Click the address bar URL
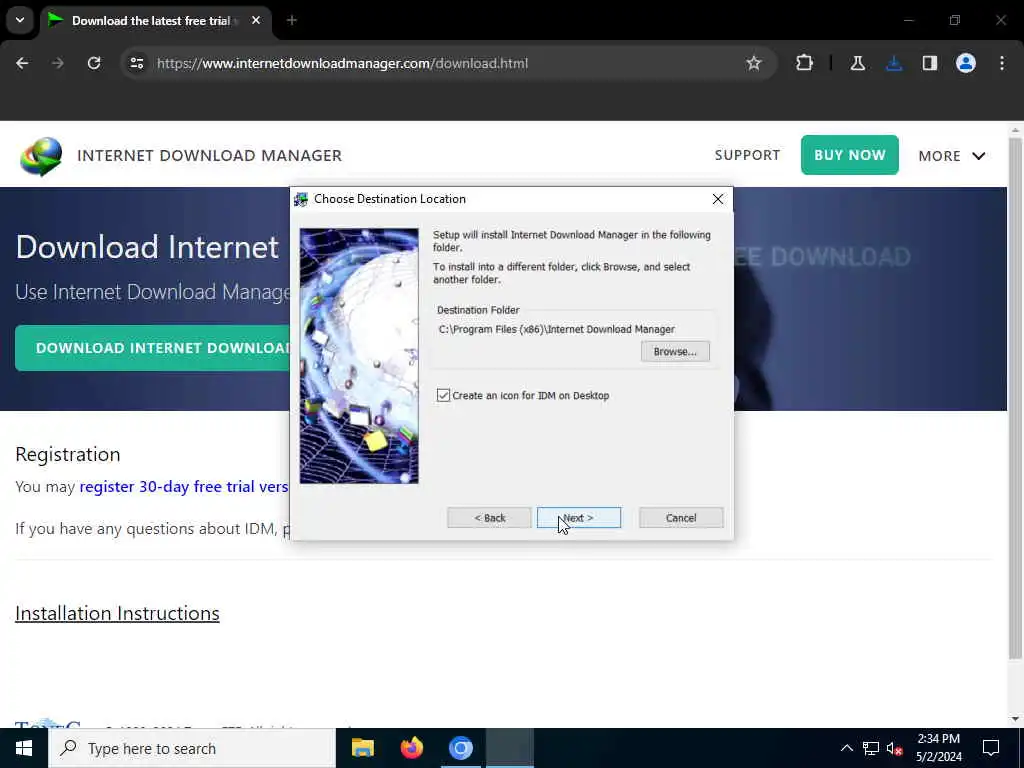 coord(342,63)
